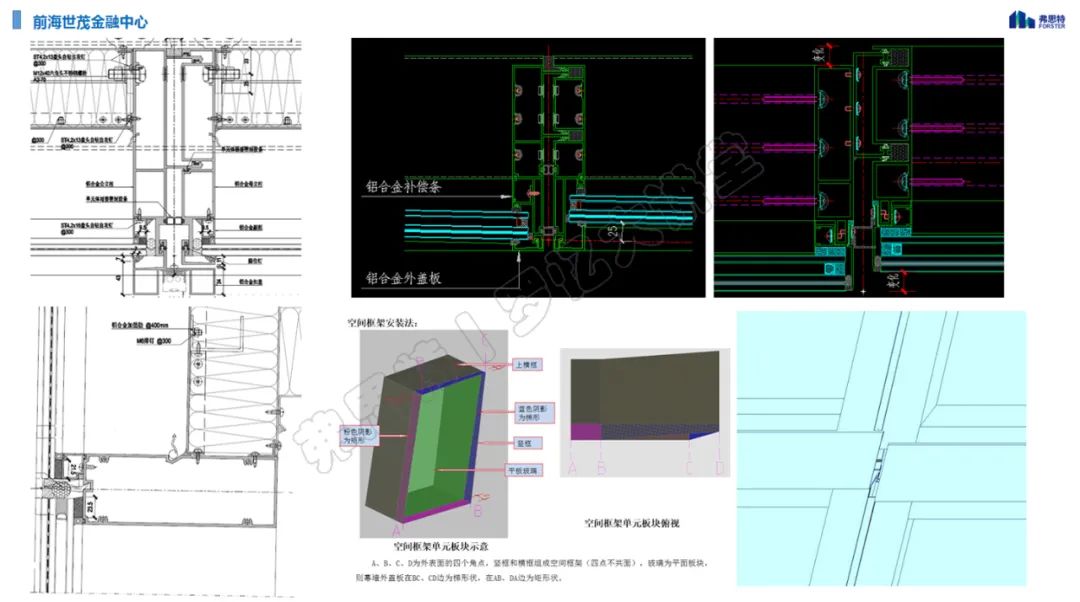Click the 平板玻璃 callout label
This screenshot has width=1080, height=602.
click(x=528, y=469)
